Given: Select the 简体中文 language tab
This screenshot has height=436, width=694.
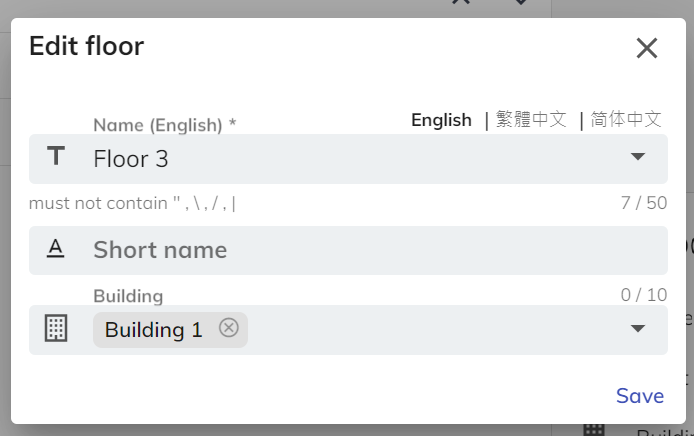Looking at the screenshot, I should coord(626,120).
